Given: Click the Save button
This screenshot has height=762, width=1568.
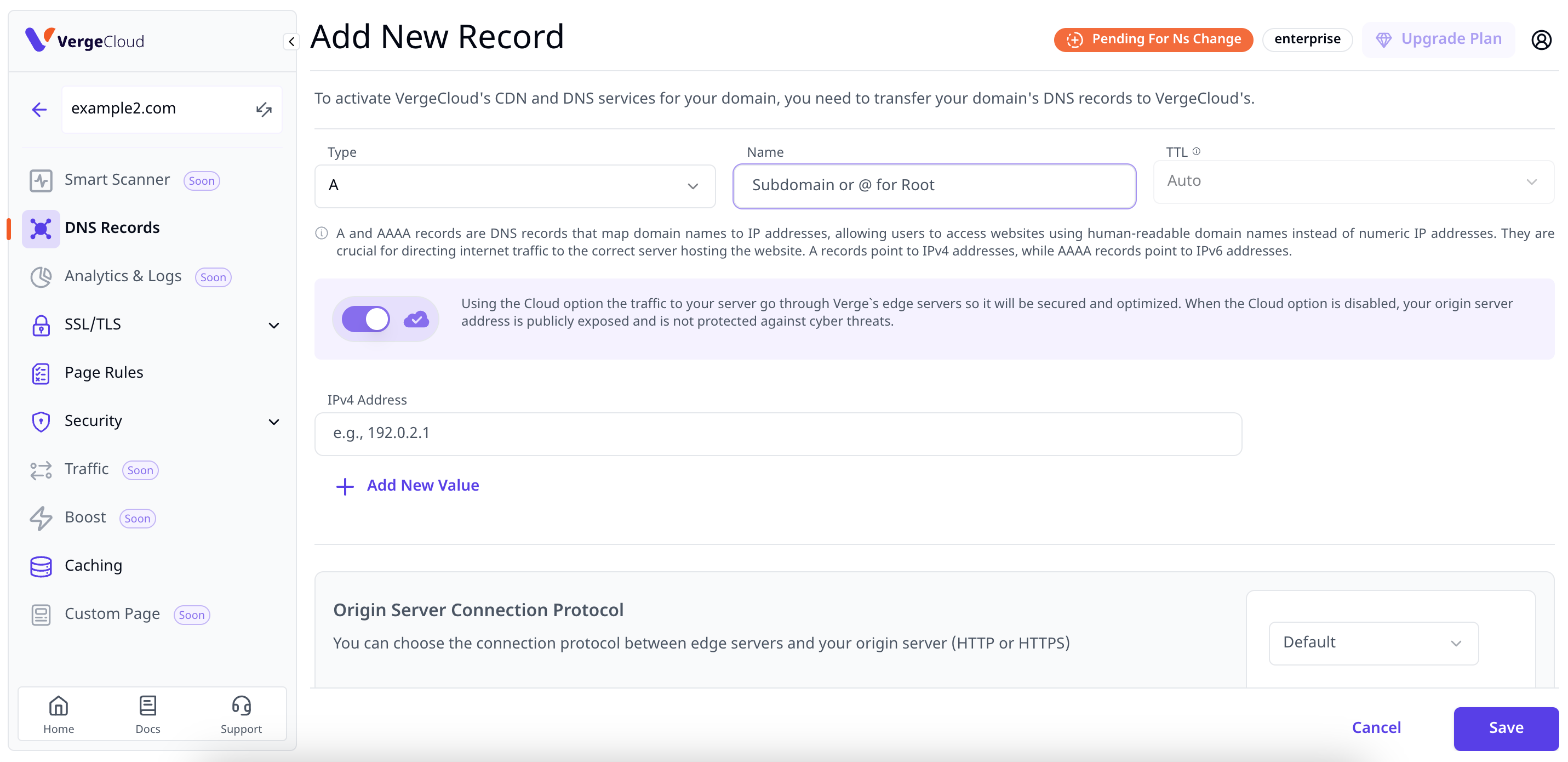Looking at the screenshot, I should (x=1504, y=726).
